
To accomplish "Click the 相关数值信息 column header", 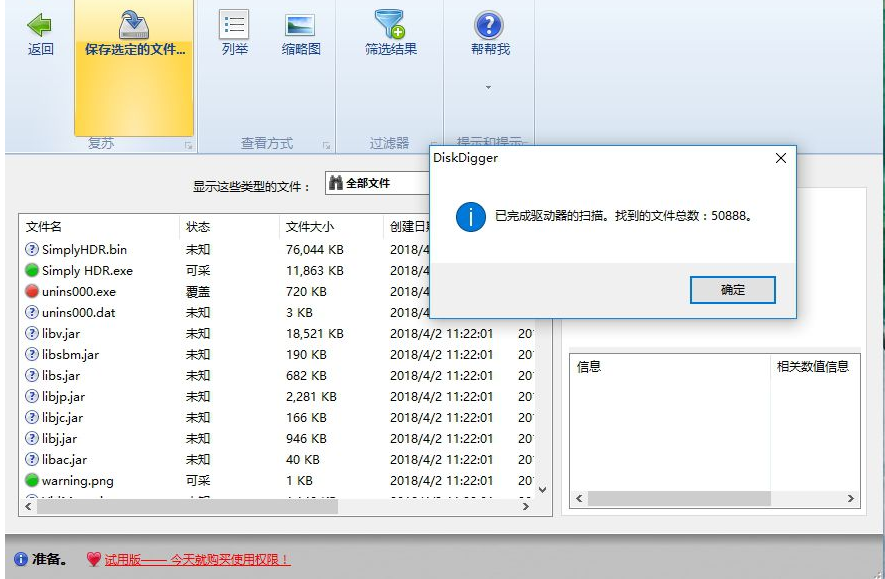I will (x=813, y=366).
